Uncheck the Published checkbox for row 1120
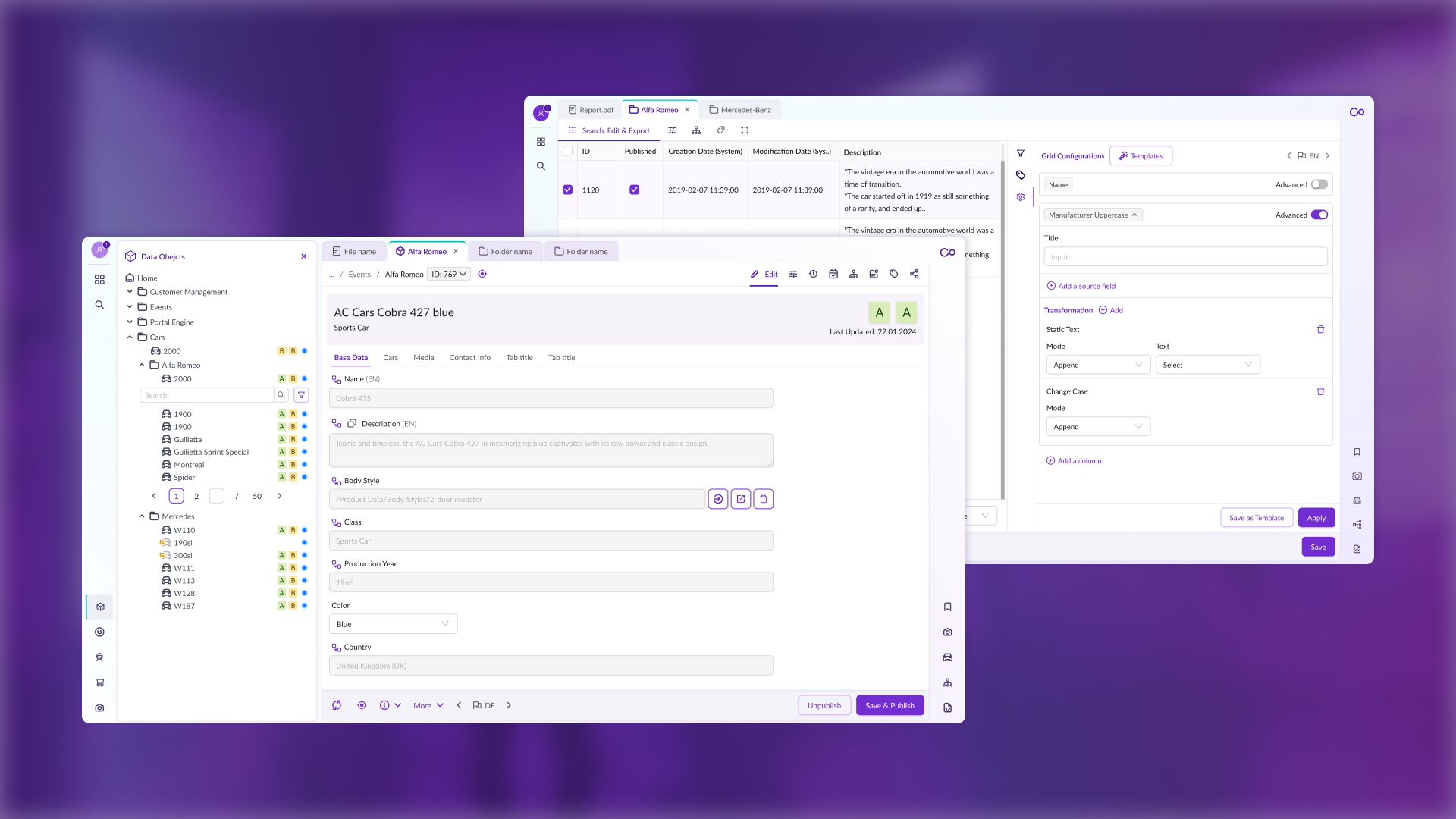The height and width of the screenshot is (819, 1456). tap(635, 190)
